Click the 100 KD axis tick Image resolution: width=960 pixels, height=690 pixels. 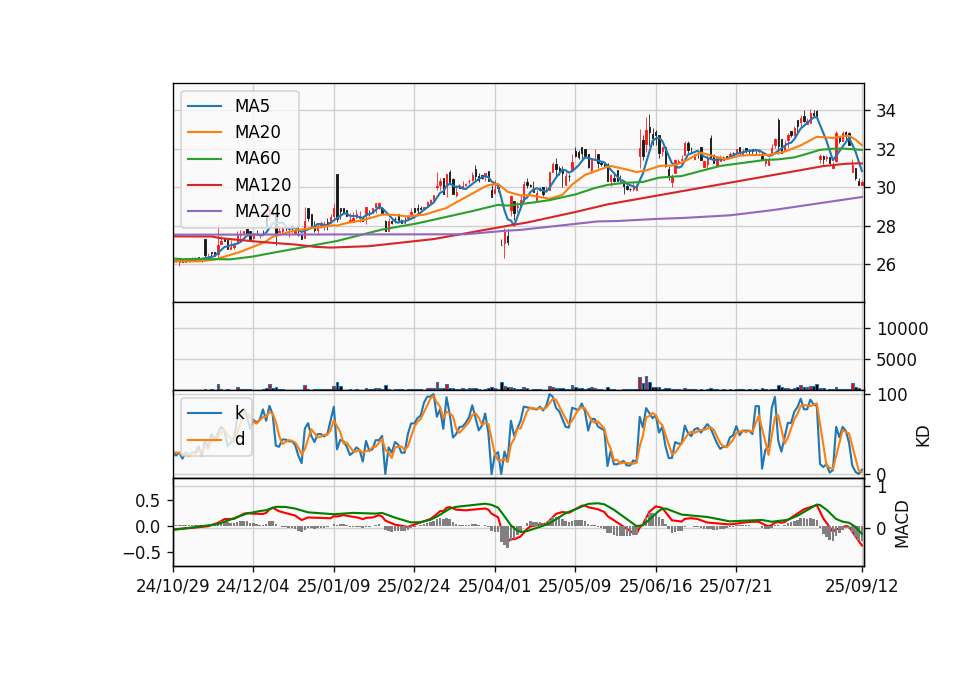(x=892, y=396)
